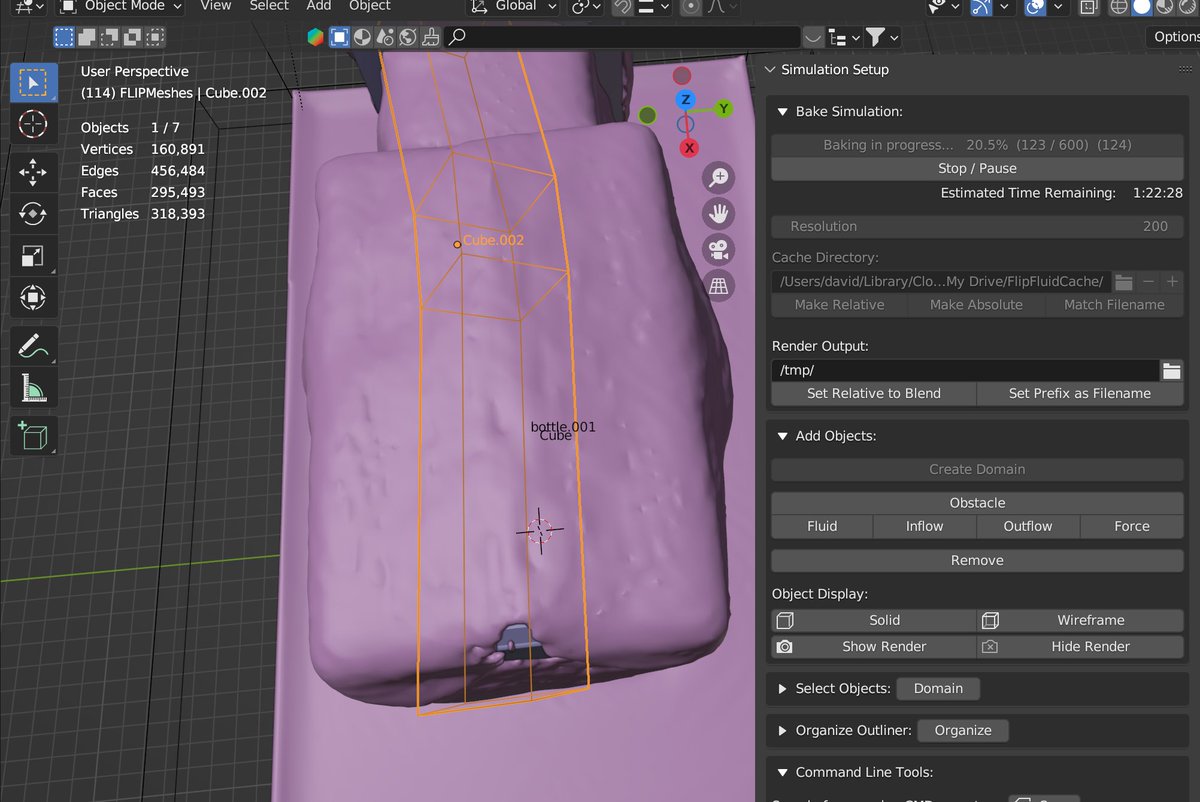The width and height of the screenshot is (1200, 802).
Task: Set selection mode to invert difference
Action: pos(133,38)
